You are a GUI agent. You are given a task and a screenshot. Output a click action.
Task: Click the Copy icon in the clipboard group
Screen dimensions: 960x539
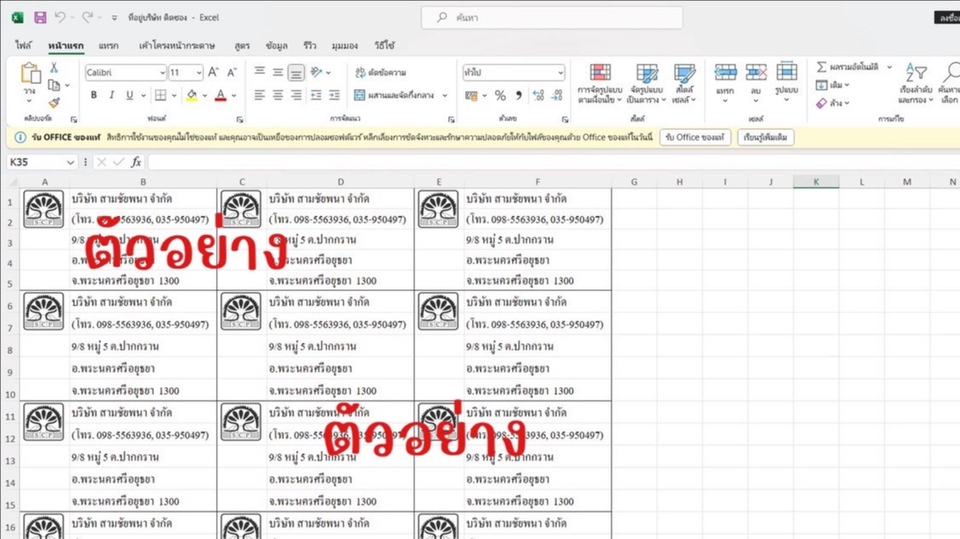(x=54, y=85)
